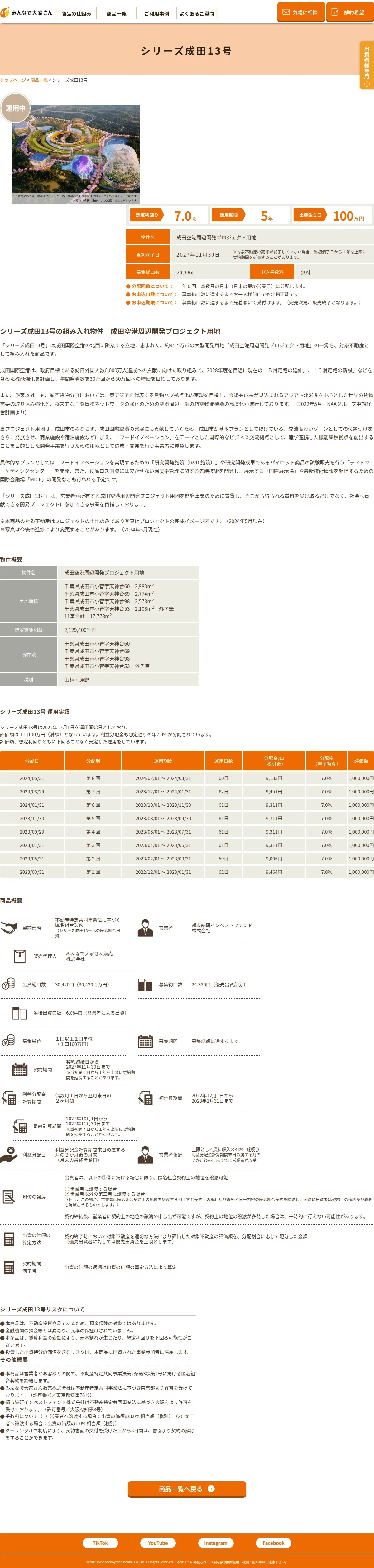Click the 想定利回り label
Image resolution: width=374 pixels, height=1568 pixels.
click(x=147, y=215)
